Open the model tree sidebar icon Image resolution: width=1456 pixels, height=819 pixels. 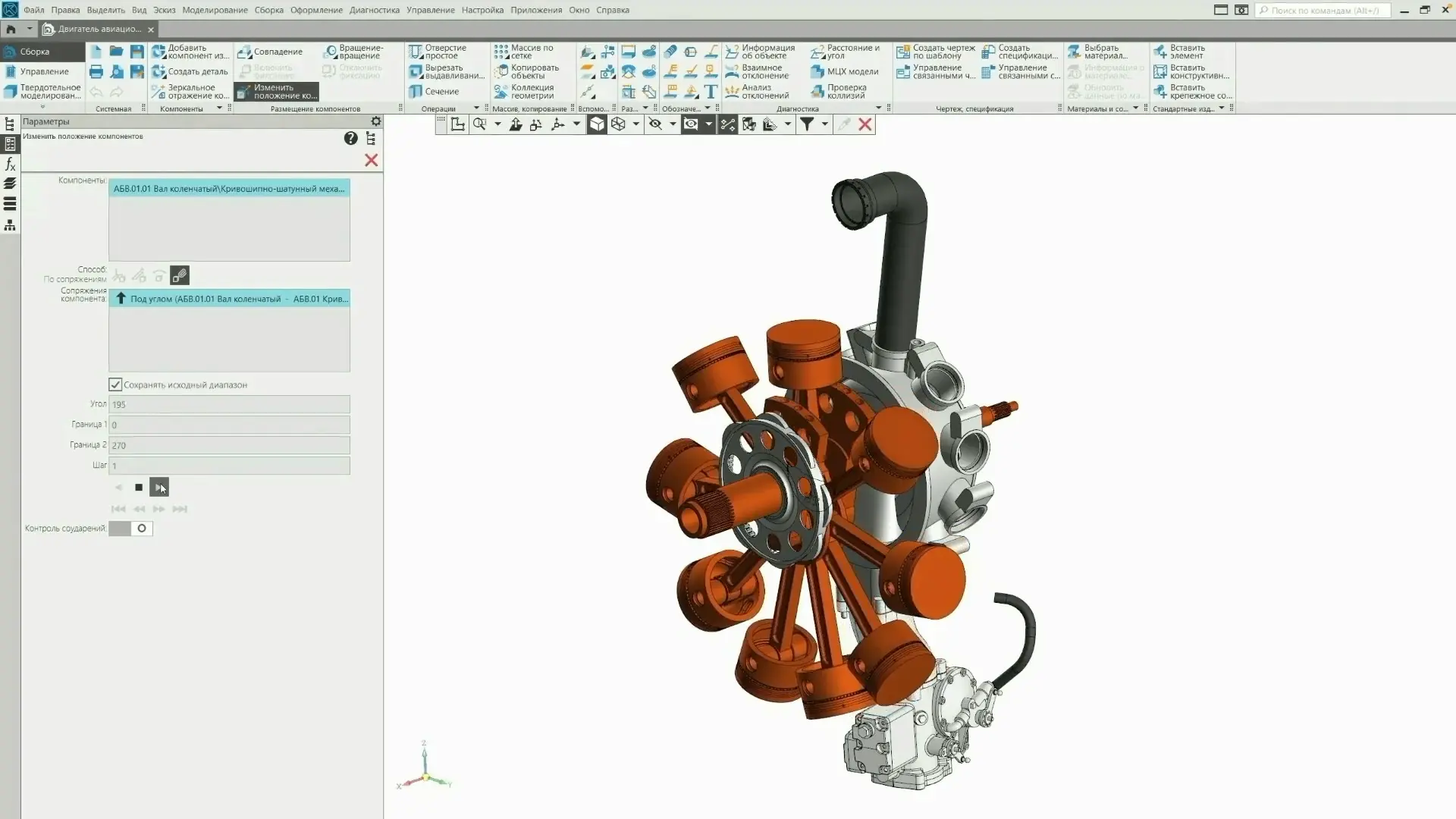[10, 124]
